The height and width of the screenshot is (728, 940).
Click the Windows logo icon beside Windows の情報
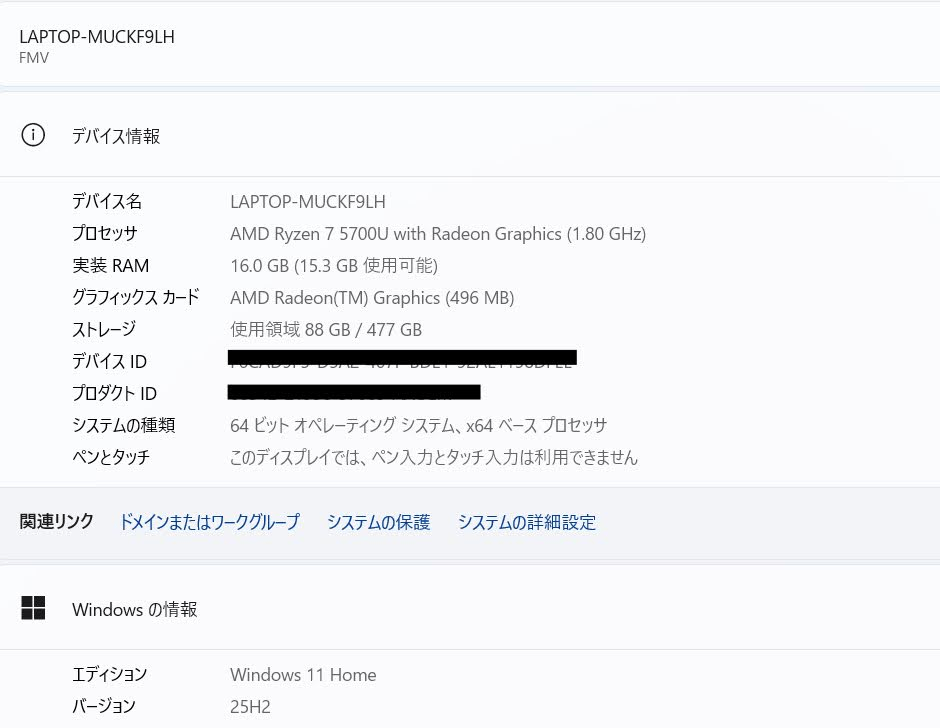[33, 607]
